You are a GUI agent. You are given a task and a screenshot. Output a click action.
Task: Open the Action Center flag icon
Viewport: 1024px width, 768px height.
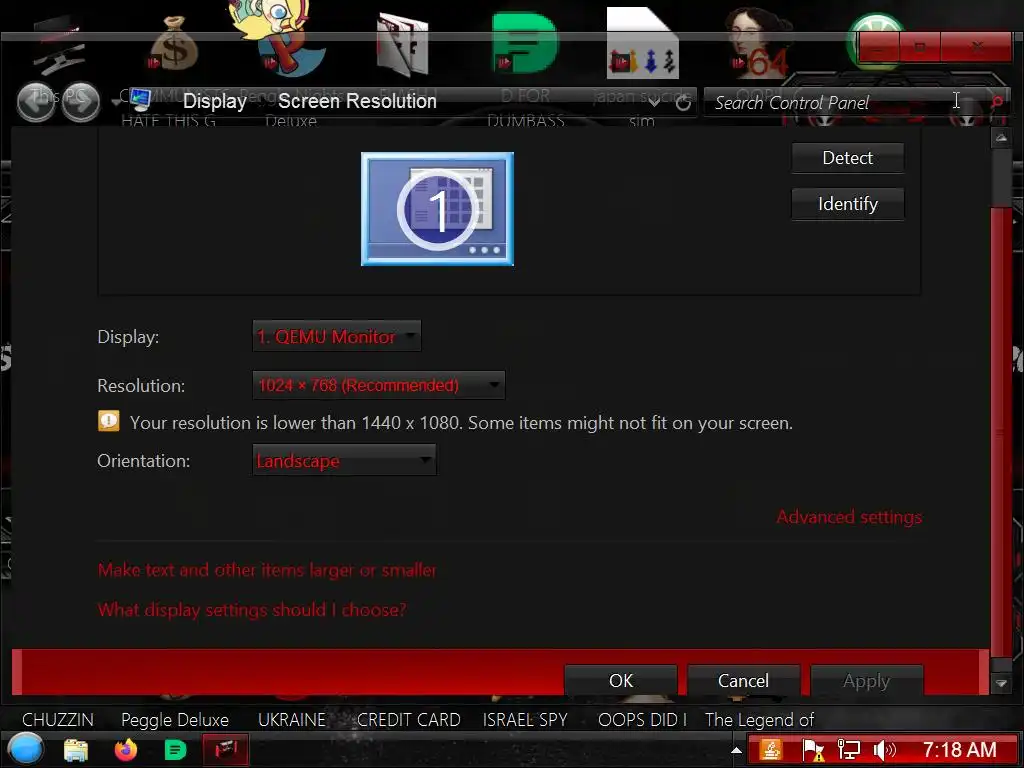[813, 750]
